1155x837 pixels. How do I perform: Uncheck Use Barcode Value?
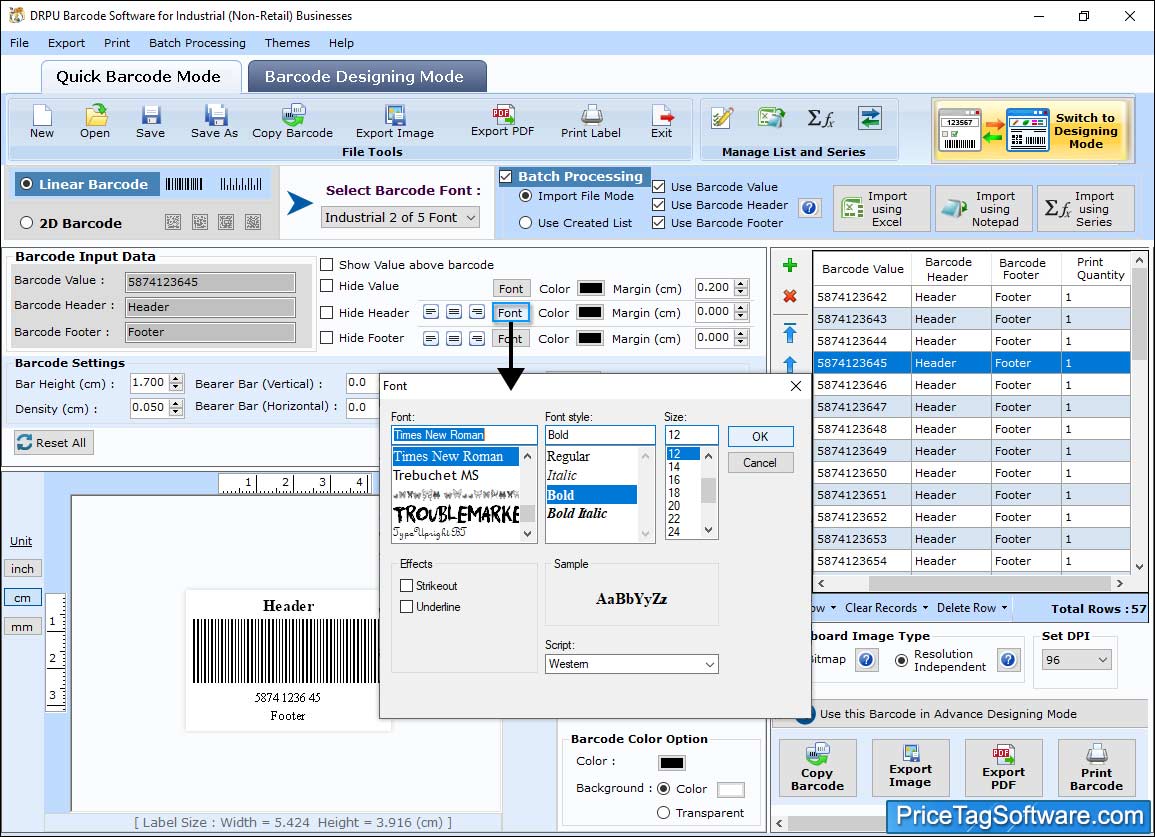[659, 187]
